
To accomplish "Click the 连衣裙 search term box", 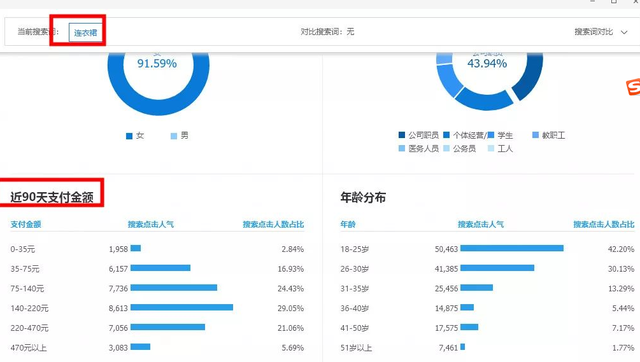I will point(85,32).
